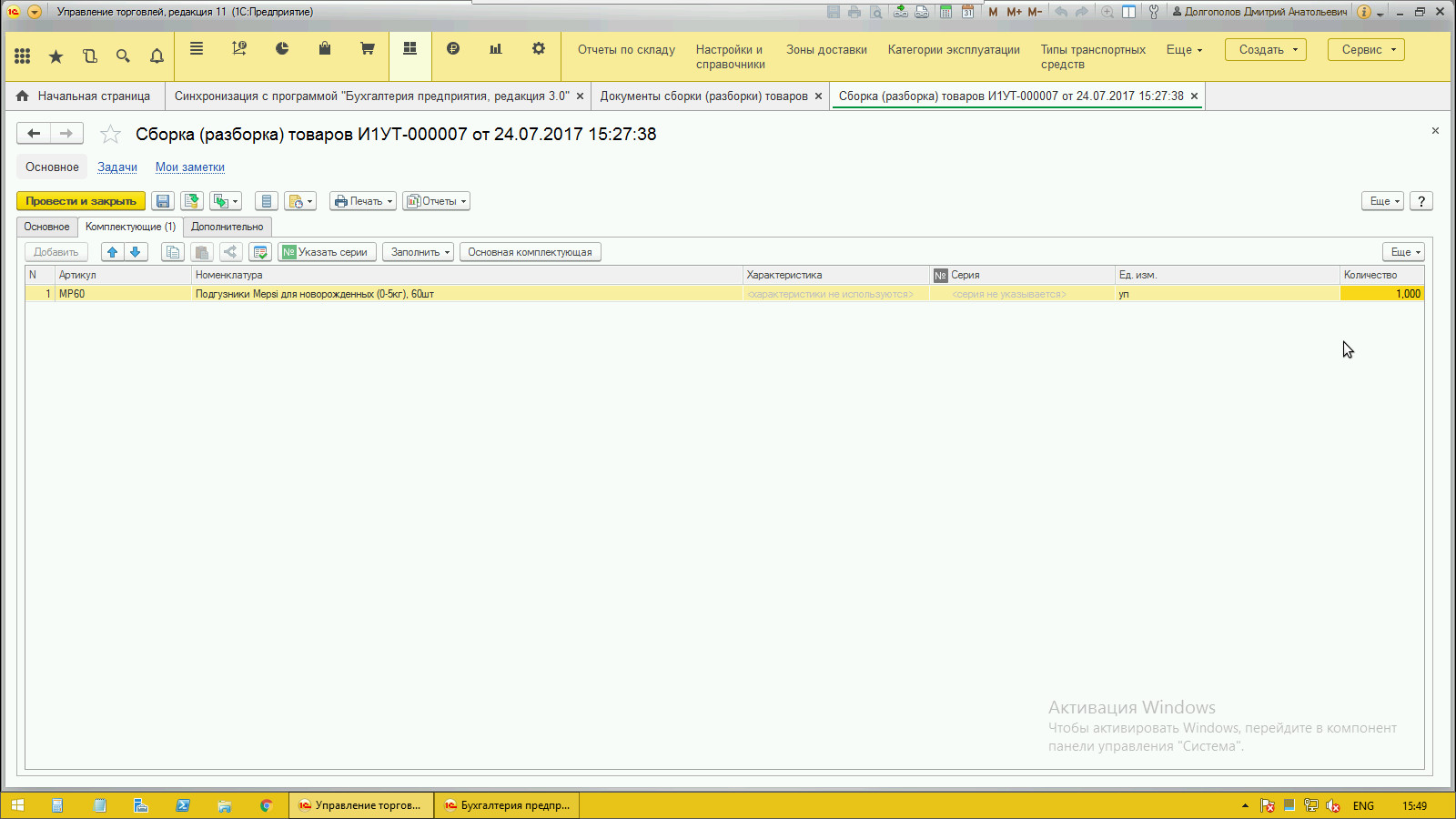Move the row down with the blue down arrow
Image resolution: width=1456 pixels, height=819 pixels.
pyautogui.click(x=136, y=252)
